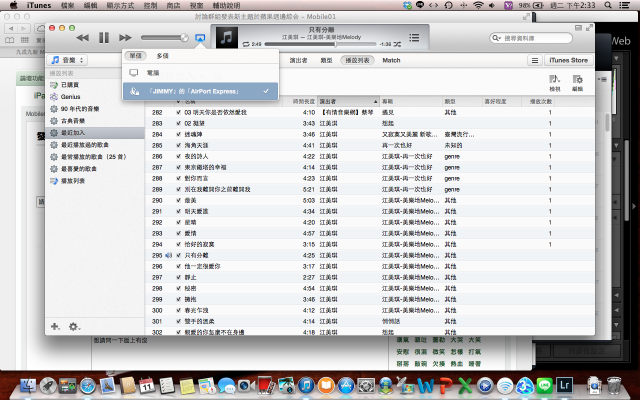Switch to the 演出者 view tab
This screenshot has height=400, width=640.
(298, 60)
